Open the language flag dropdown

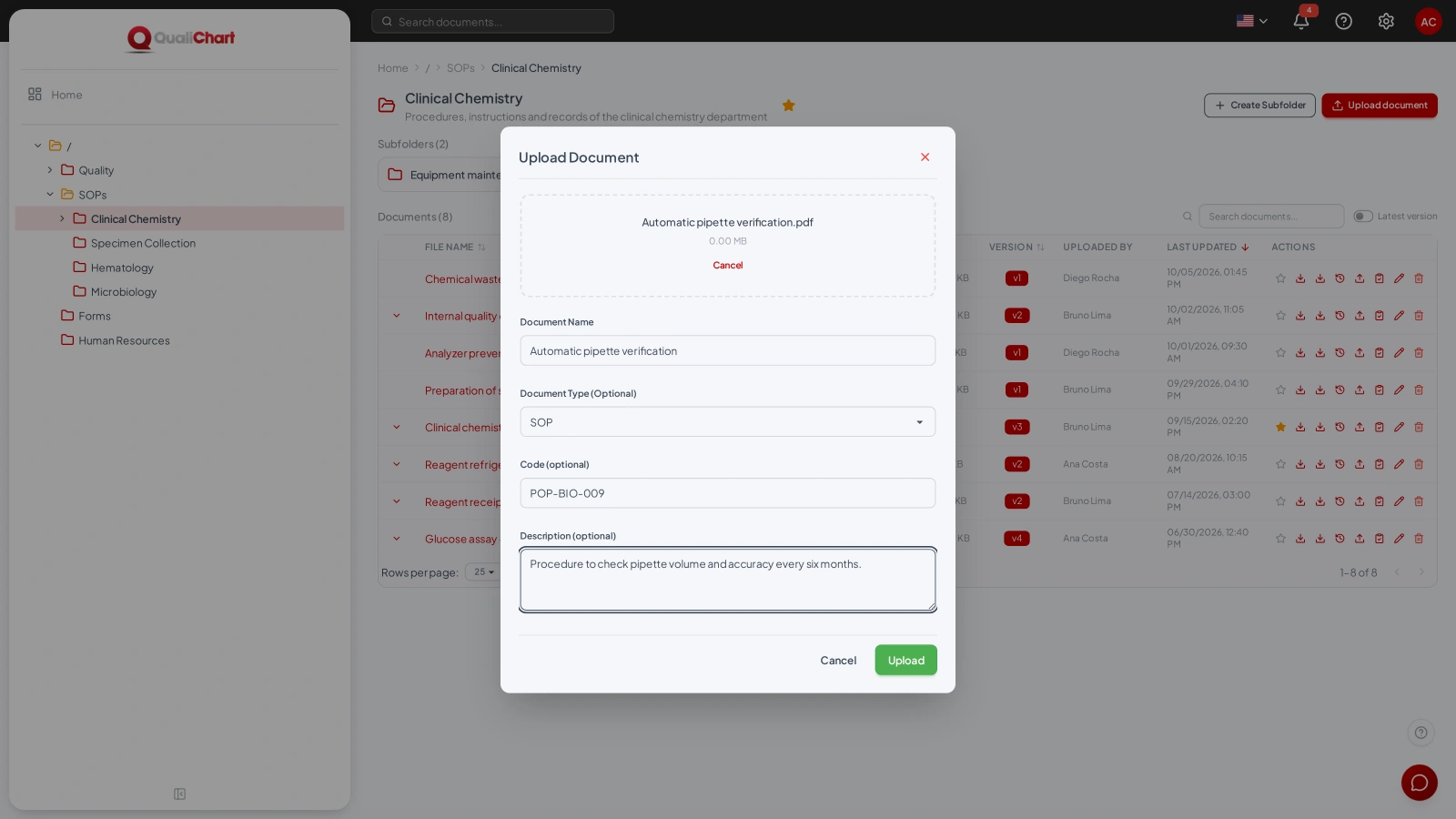click(x=1252, y=21)
